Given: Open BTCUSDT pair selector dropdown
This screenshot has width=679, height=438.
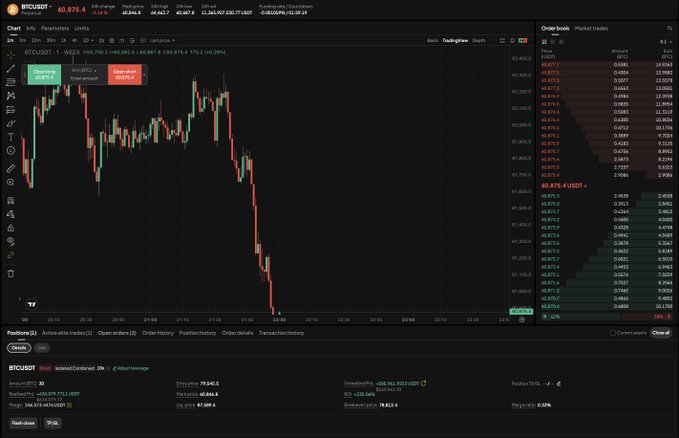Looking at the screenshot, I should (x=36, y=7).
